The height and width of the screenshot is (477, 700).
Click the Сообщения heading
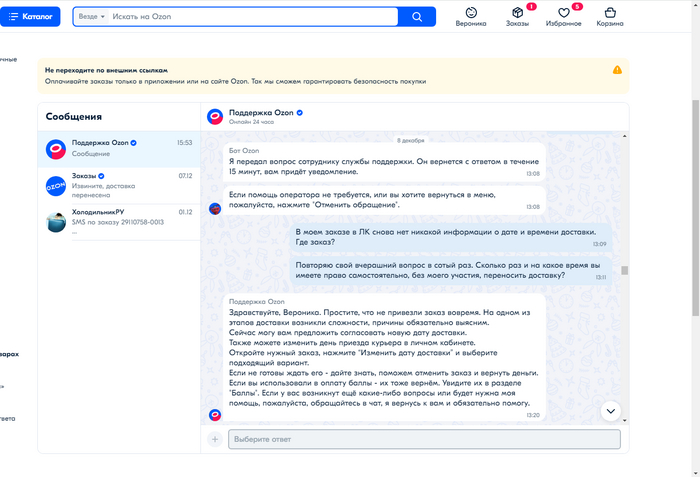[x=74, y=117]
